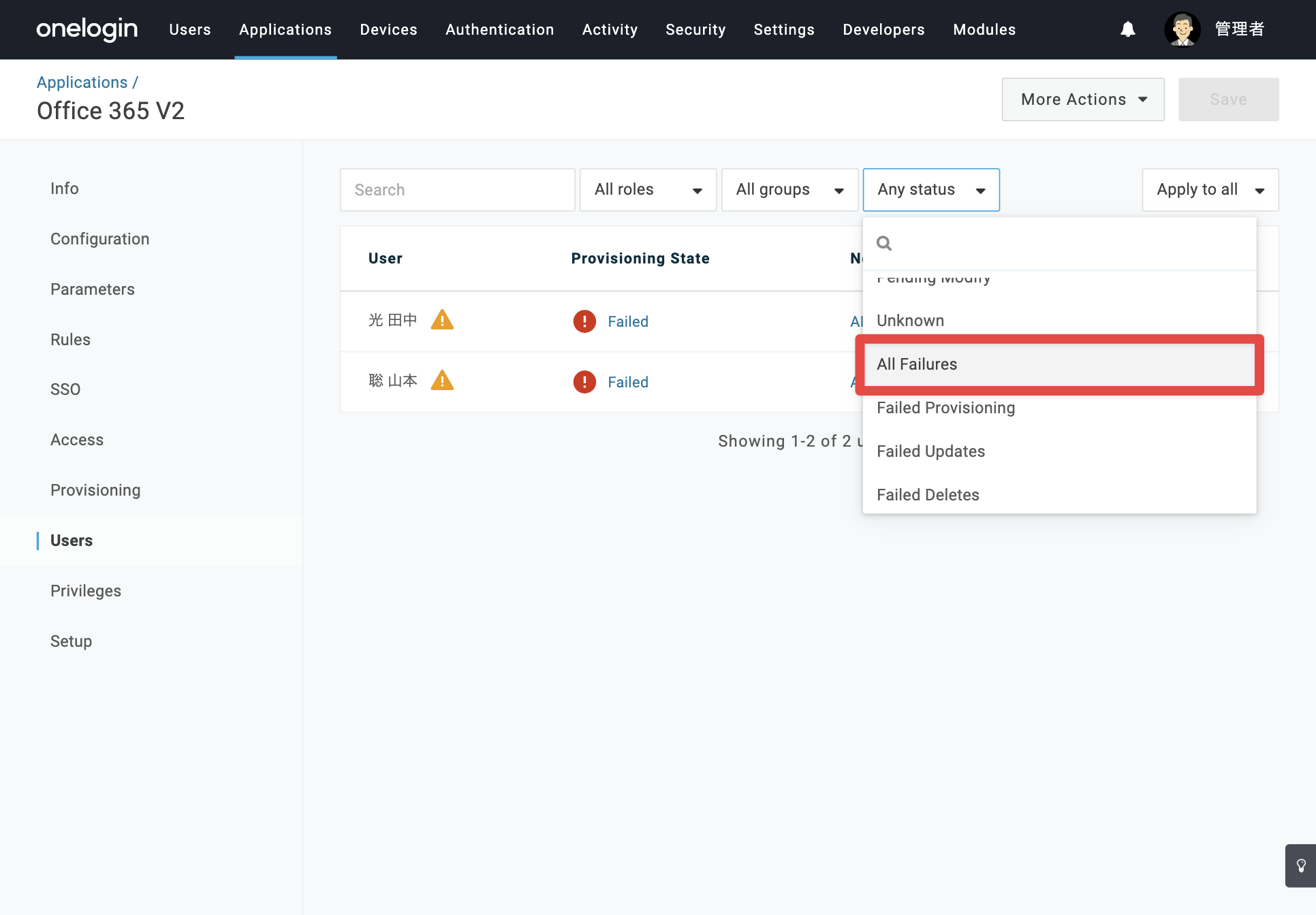This screenshot has height=915, width=1316.
Task: Click the lightbulb help icon
Action: coord(1301,866)
